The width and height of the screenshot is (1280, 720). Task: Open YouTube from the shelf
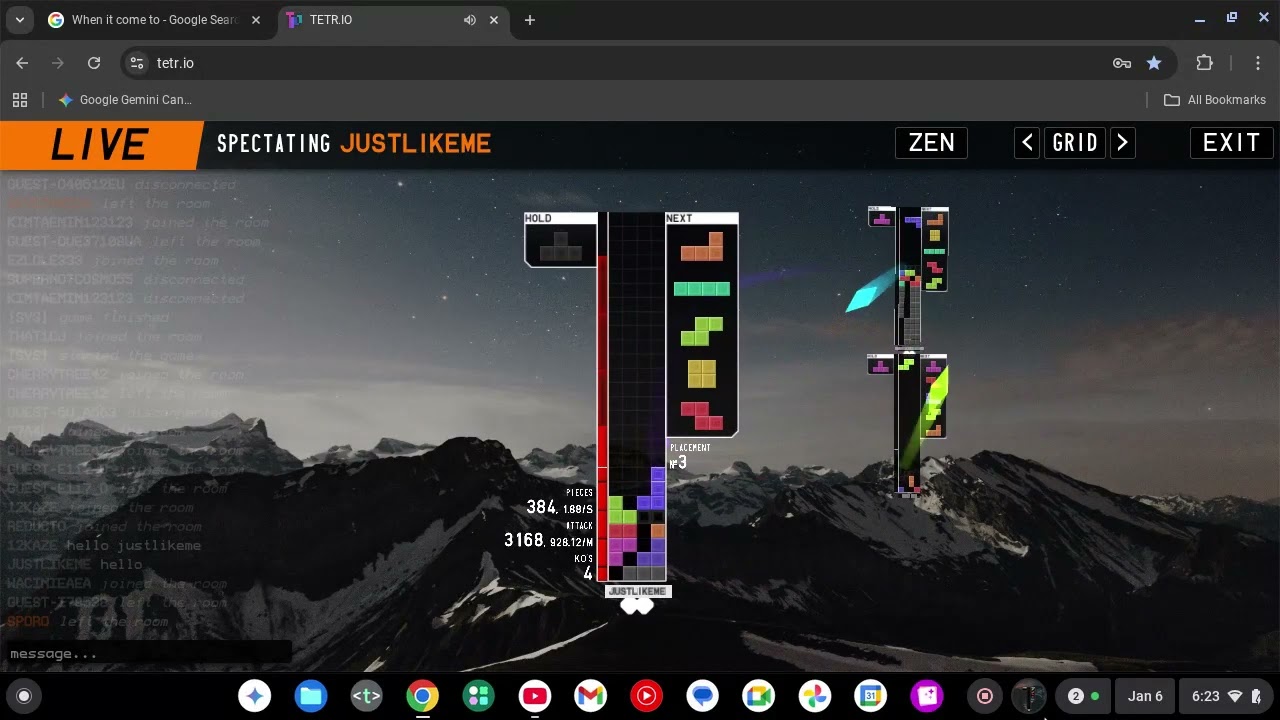[535, 696]
